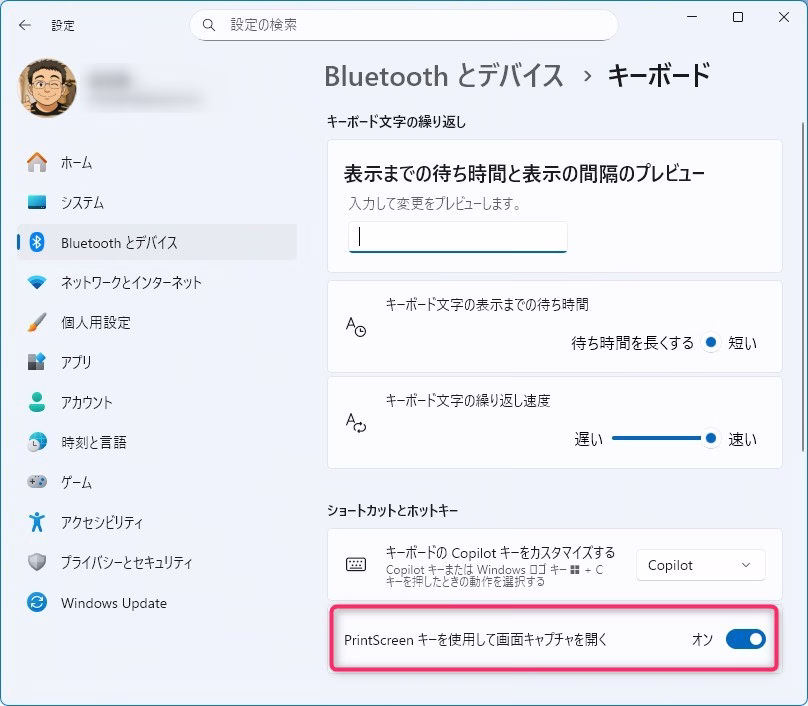This screenshot has height=706, width=808.
Task: Click the Network and Internet Wi-Fi icon
Action: (x=37, y=283)
